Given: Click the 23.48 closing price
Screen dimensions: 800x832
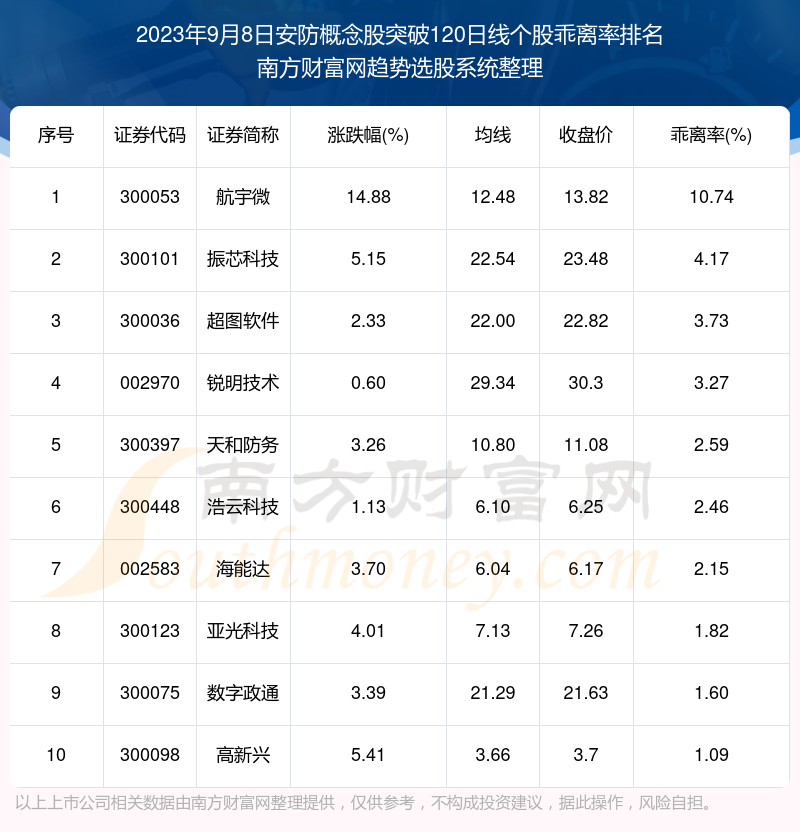Looking at the screenshot, I should point(586,259).
